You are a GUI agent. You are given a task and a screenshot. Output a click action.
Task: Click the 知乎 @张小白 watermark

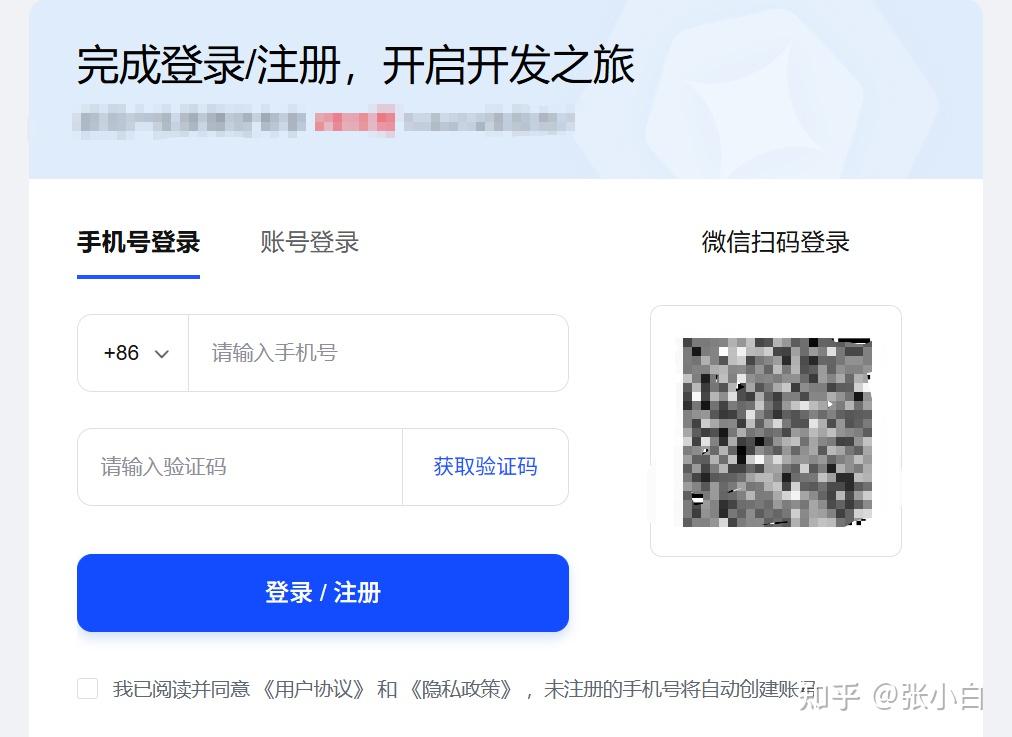tap(891, 696)
